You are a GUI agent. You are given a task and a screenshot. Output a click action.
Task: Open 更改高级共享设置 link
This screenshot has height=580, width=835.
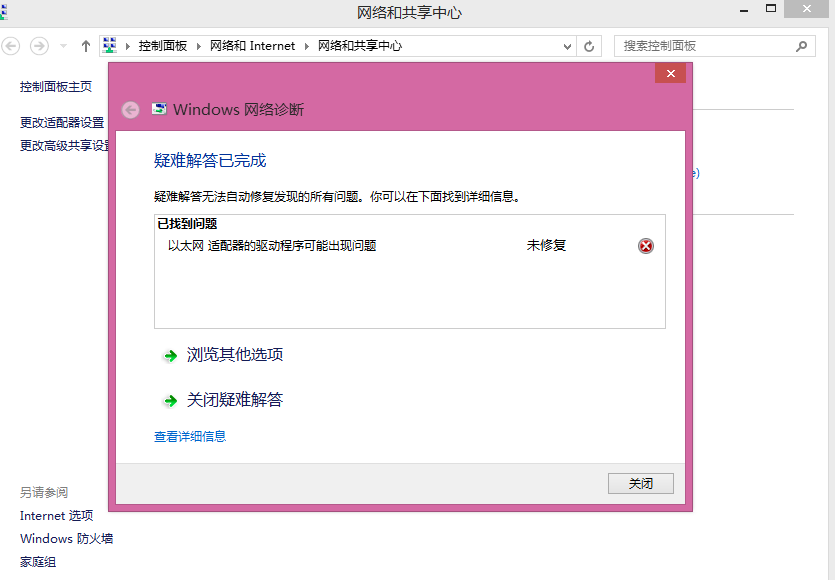click(x=64, y=145)
